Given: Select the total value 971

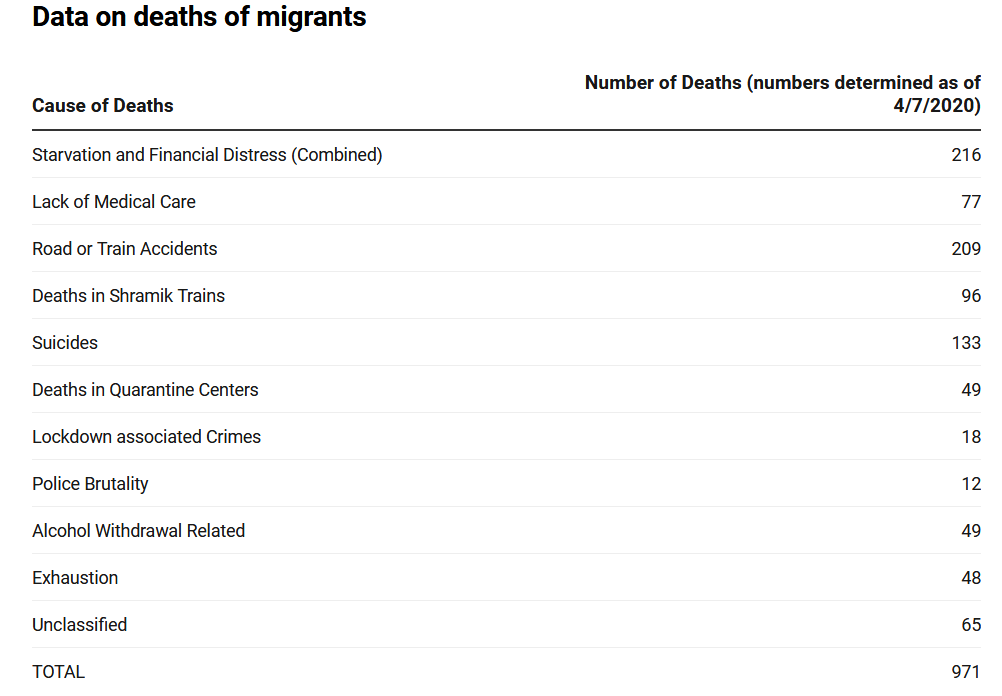Looking at the screenshot, I should 966,672.
